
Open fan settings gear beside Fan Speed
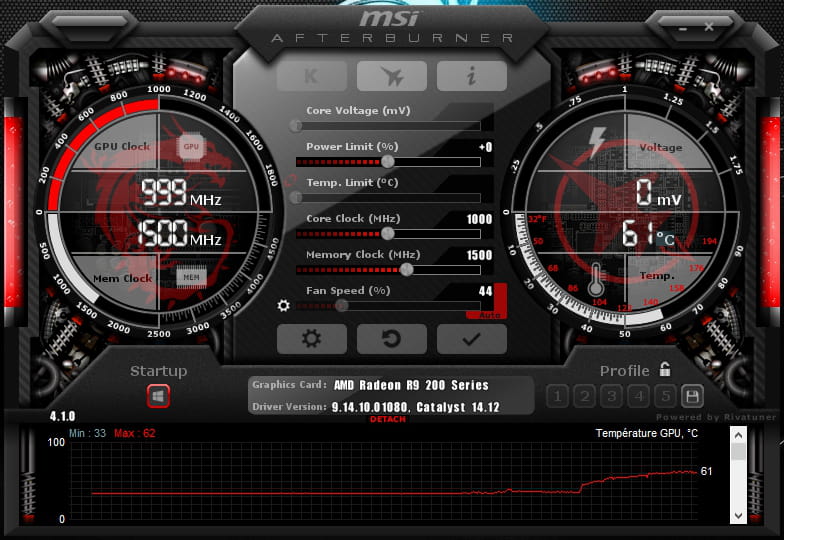tap(284, 305)
